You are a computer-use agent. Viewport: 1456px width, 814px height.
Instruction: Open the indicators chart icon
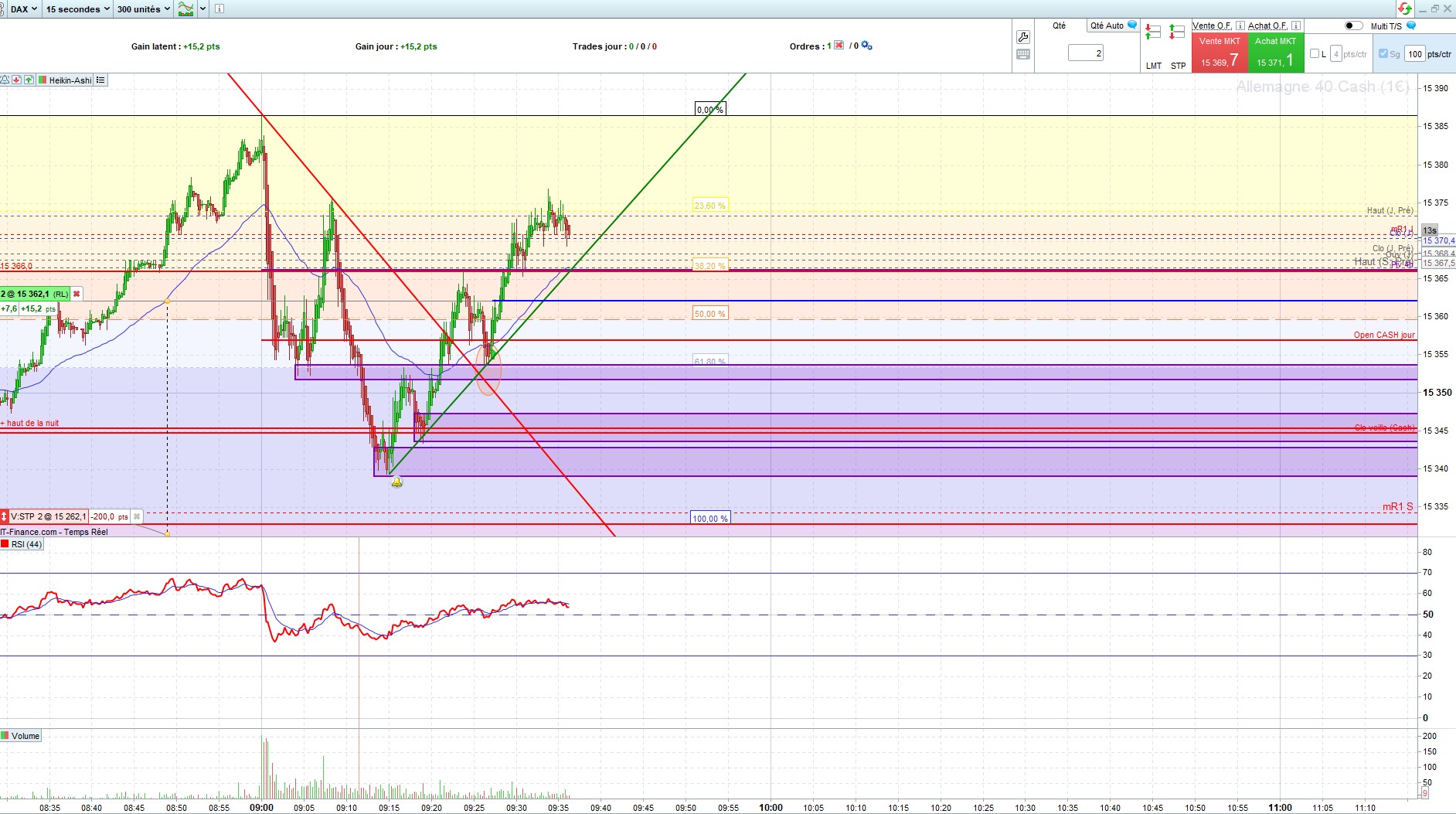(x=185, y=9)
